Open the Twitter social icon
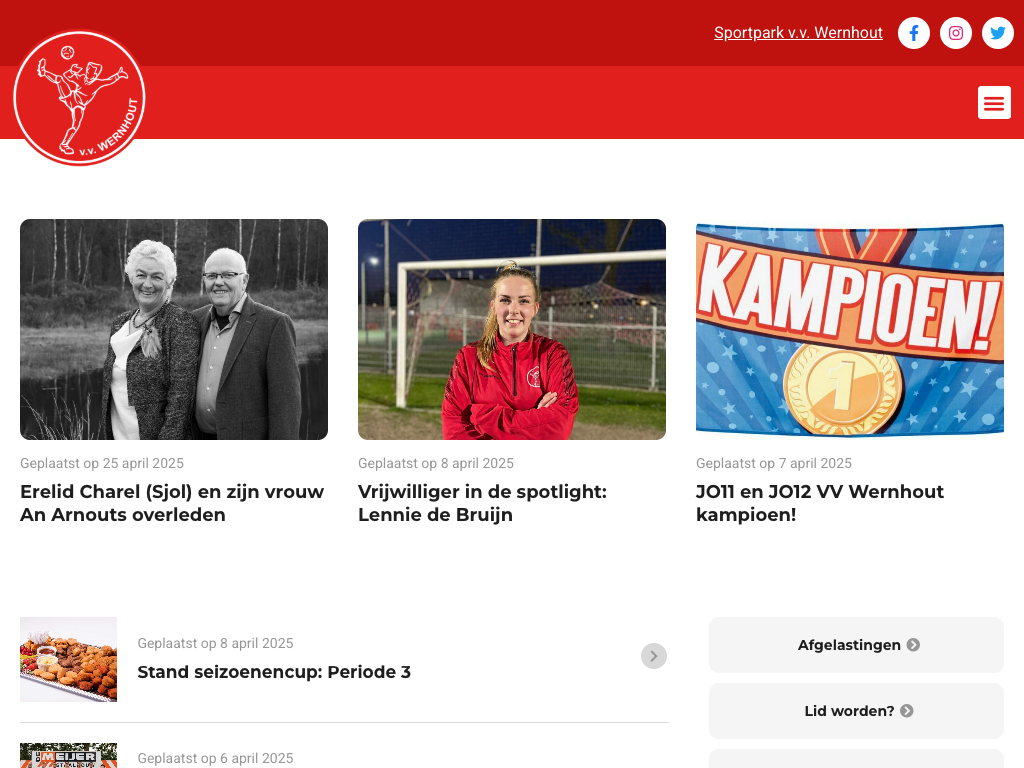1024x768 pixels. [x=997, y=33]
